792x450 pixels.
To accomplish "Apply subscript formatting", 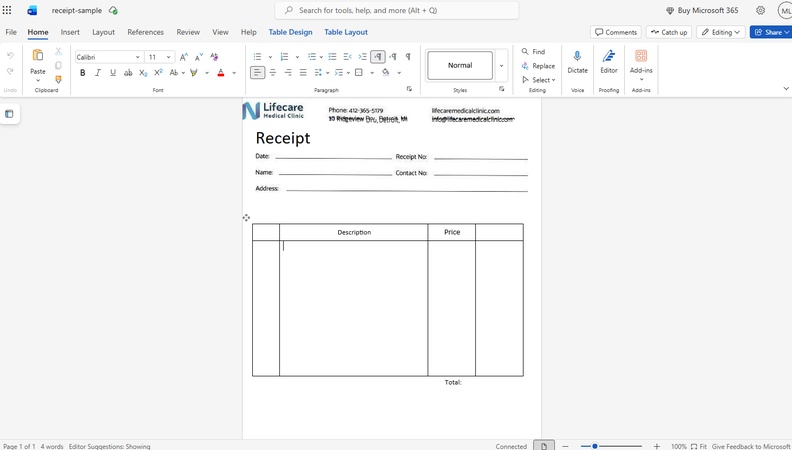I will tap(143, 73).
